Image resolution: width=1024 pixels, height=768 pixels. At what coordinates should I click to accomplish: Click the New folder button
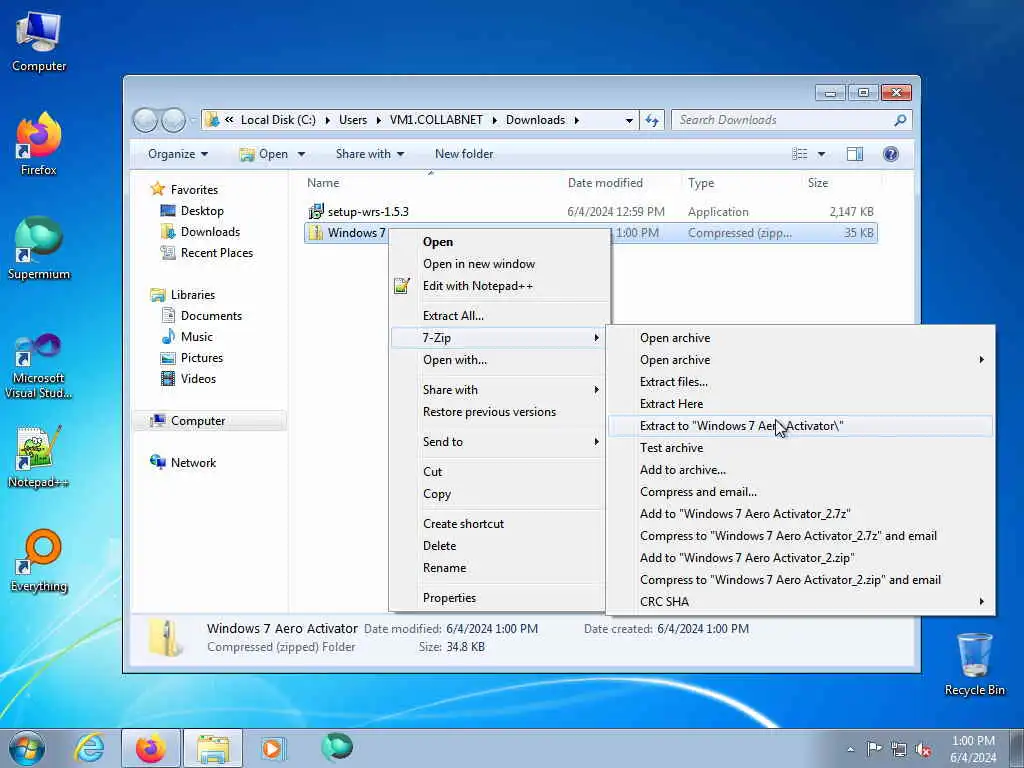point(464,154)
